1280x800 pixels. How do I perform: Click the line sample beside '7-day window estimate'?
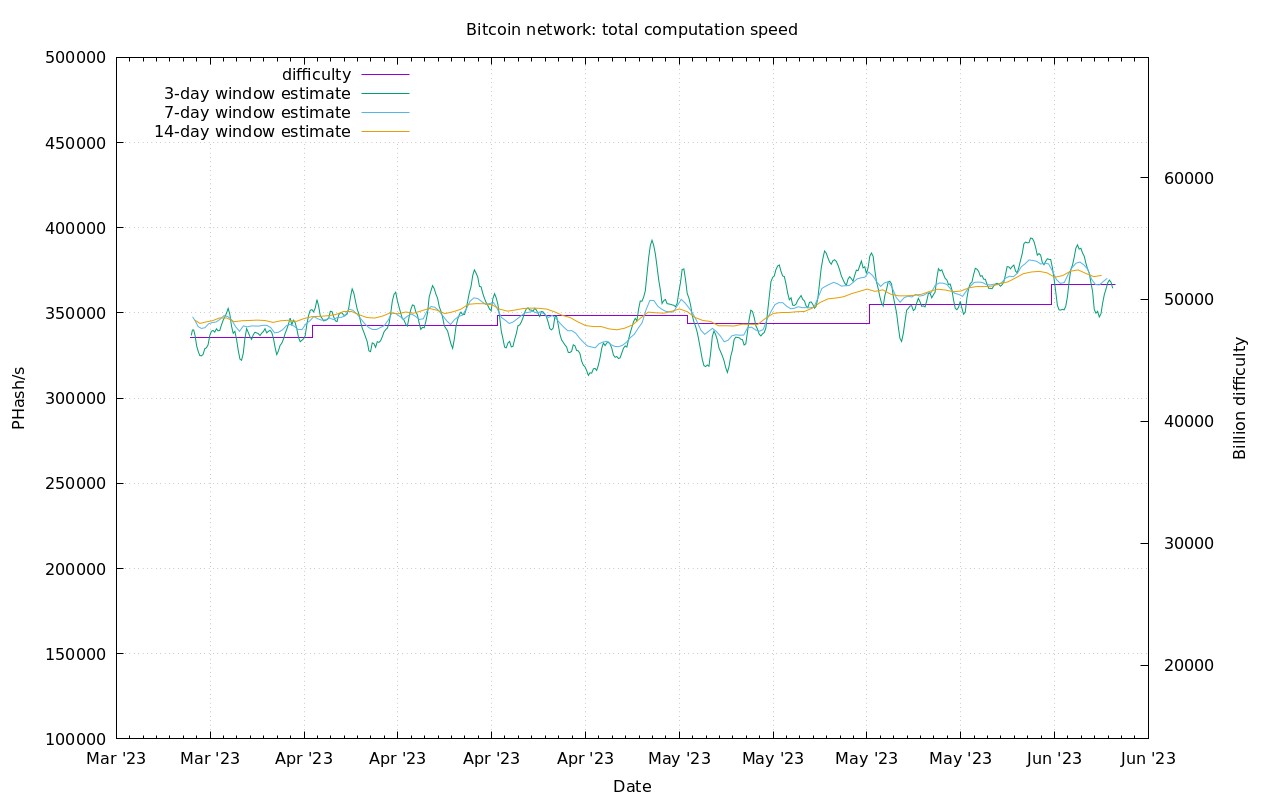pos(385,113)
